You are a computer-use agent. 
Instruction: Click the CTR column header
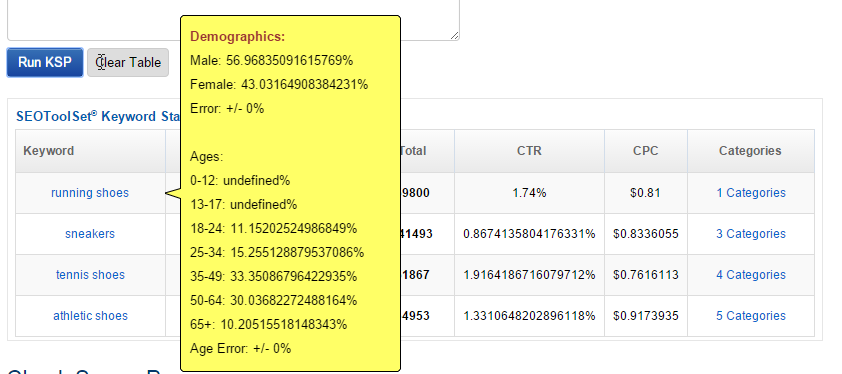coord(529,151)
